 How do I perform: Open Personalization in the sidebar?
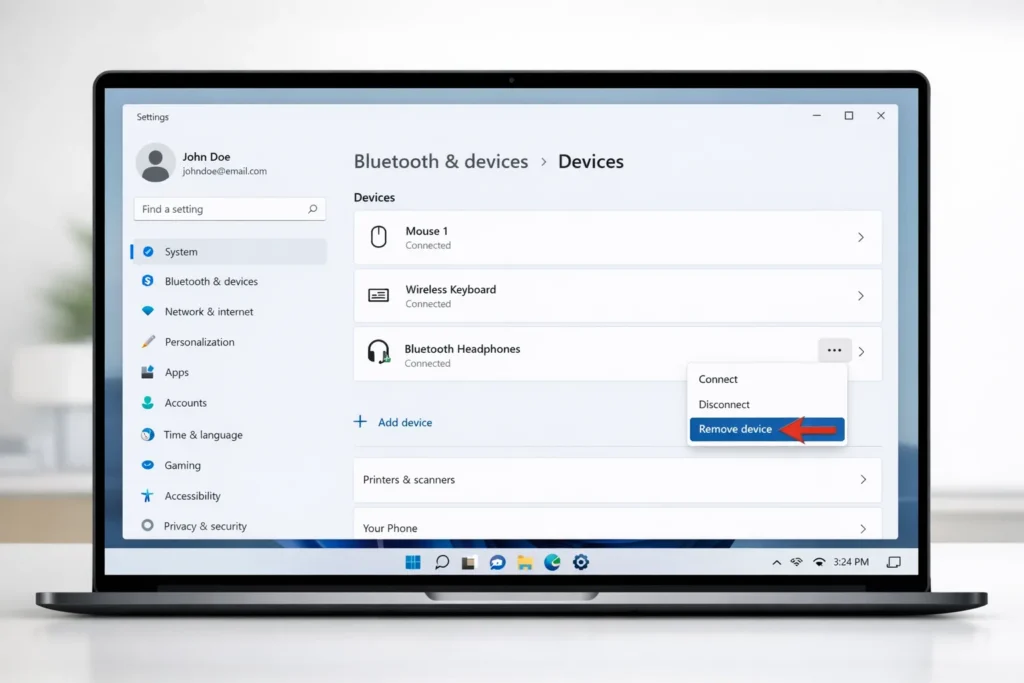point(199,342)
